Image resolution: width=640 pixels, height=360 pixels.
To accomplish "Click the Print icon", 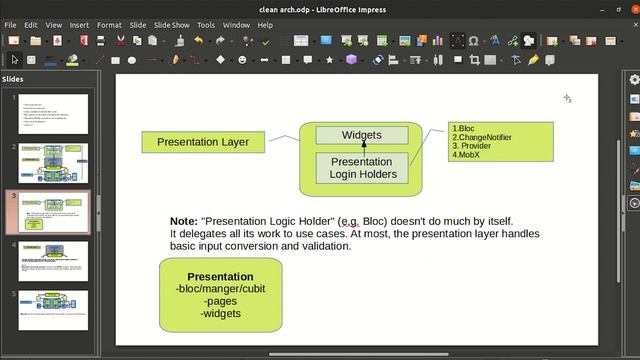I will point(100,40).
